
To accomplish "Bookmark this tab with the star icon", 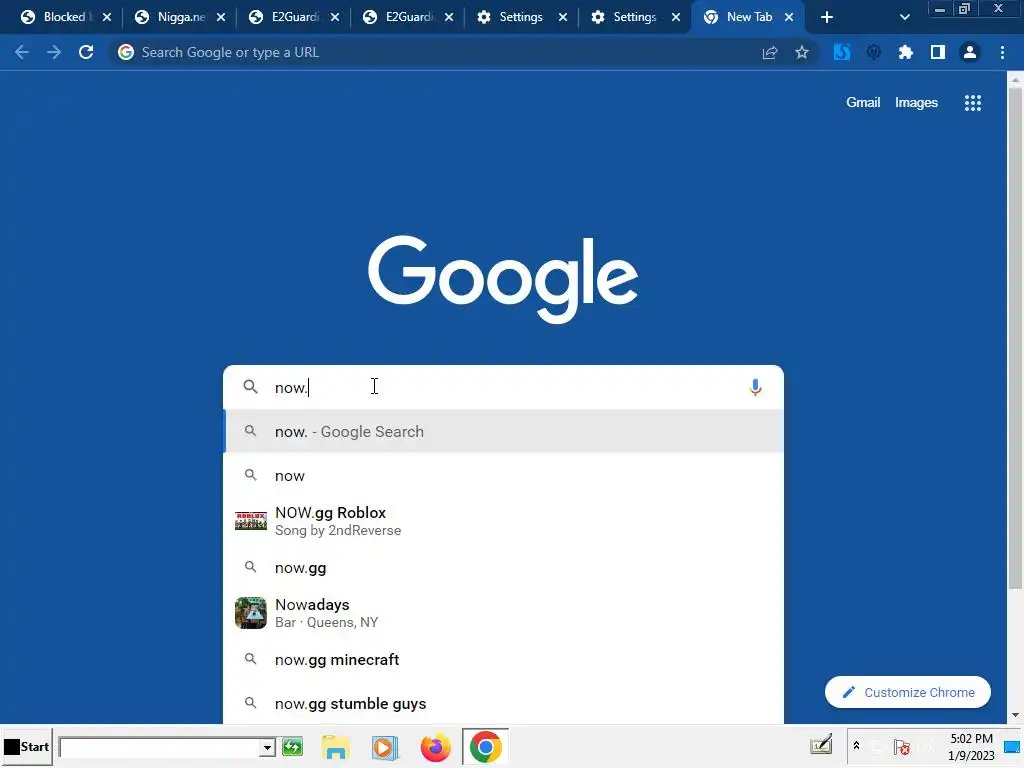I will (x=802, y=52).
